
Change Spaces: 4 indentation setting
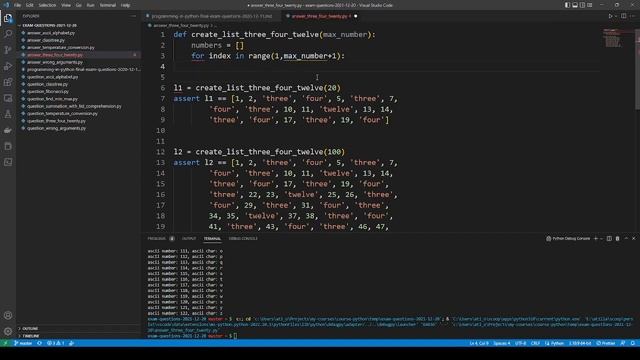502,343
